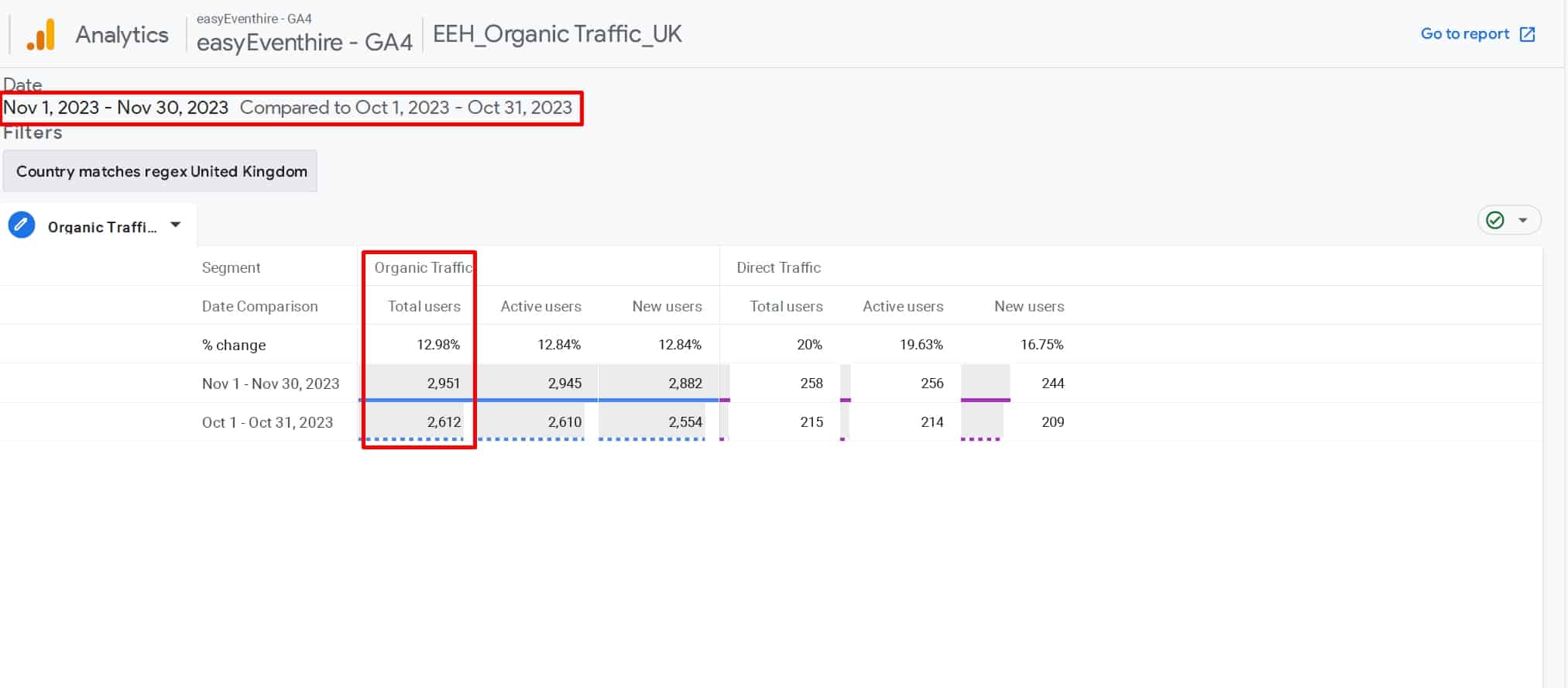Click the 244 direct new users cell

(1053, 383)
